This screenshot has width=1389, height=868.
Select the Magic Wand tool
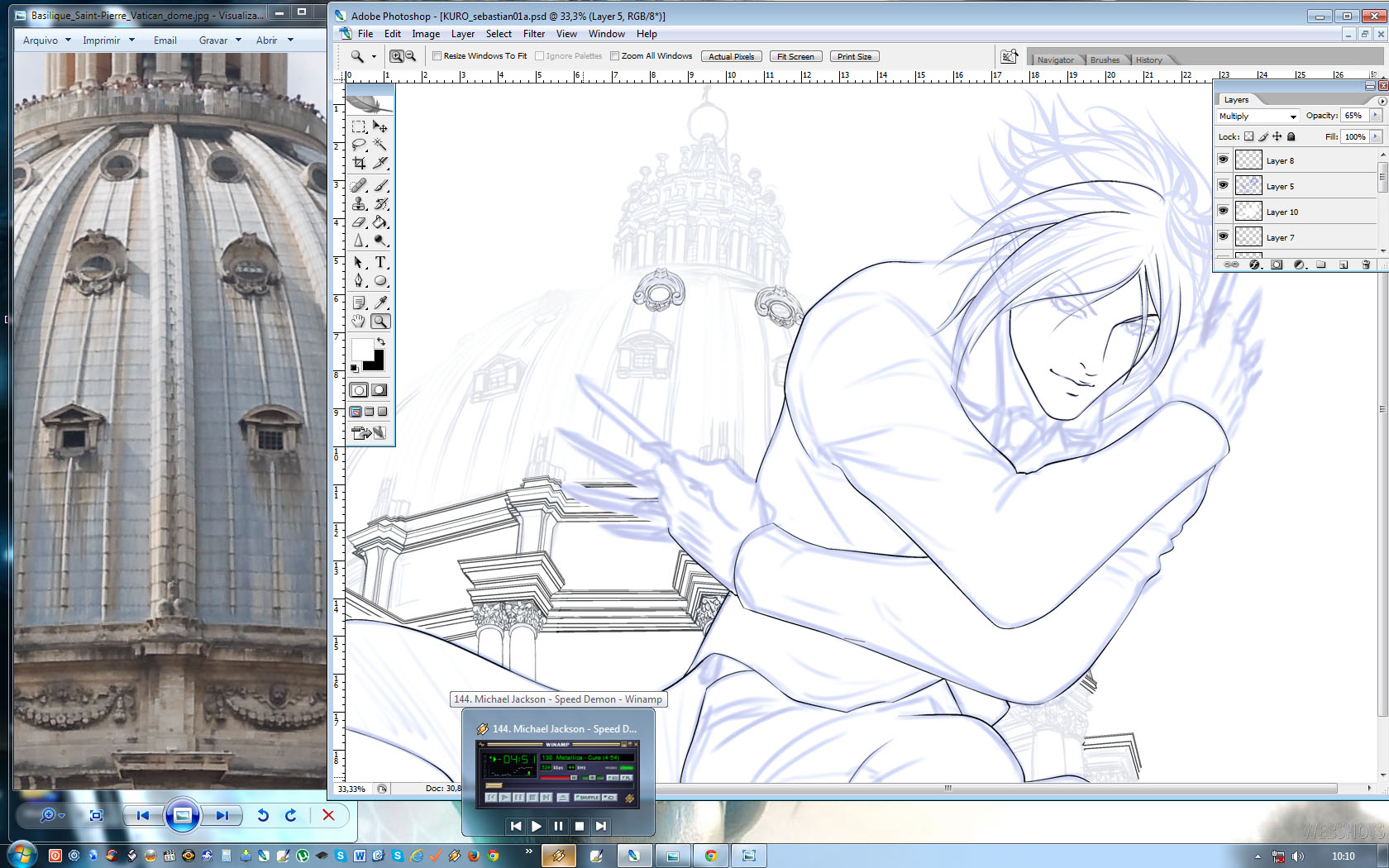point(379,145)
